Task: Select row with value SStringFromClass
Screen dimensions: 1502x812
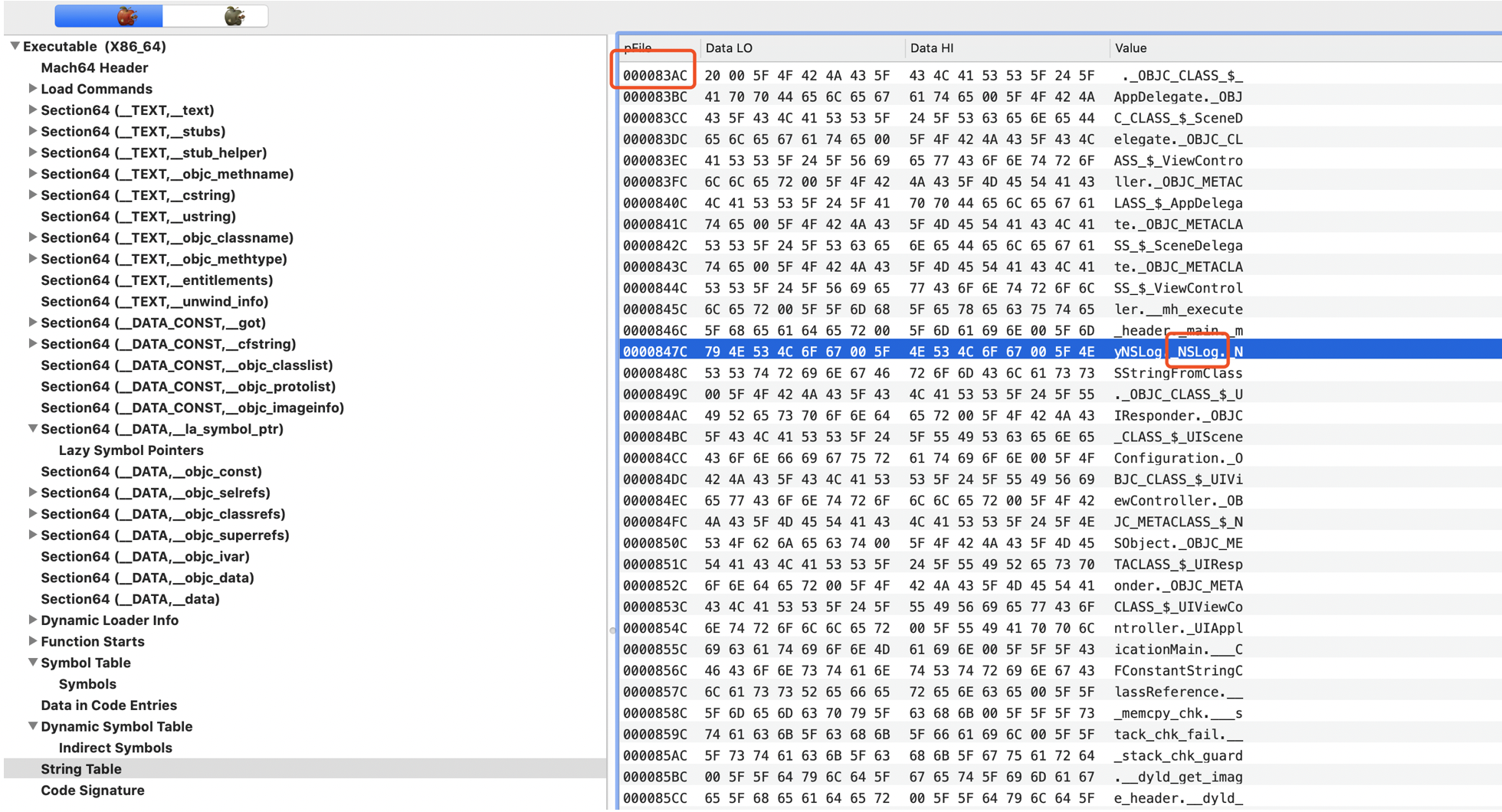Action: click(1061, 373)
